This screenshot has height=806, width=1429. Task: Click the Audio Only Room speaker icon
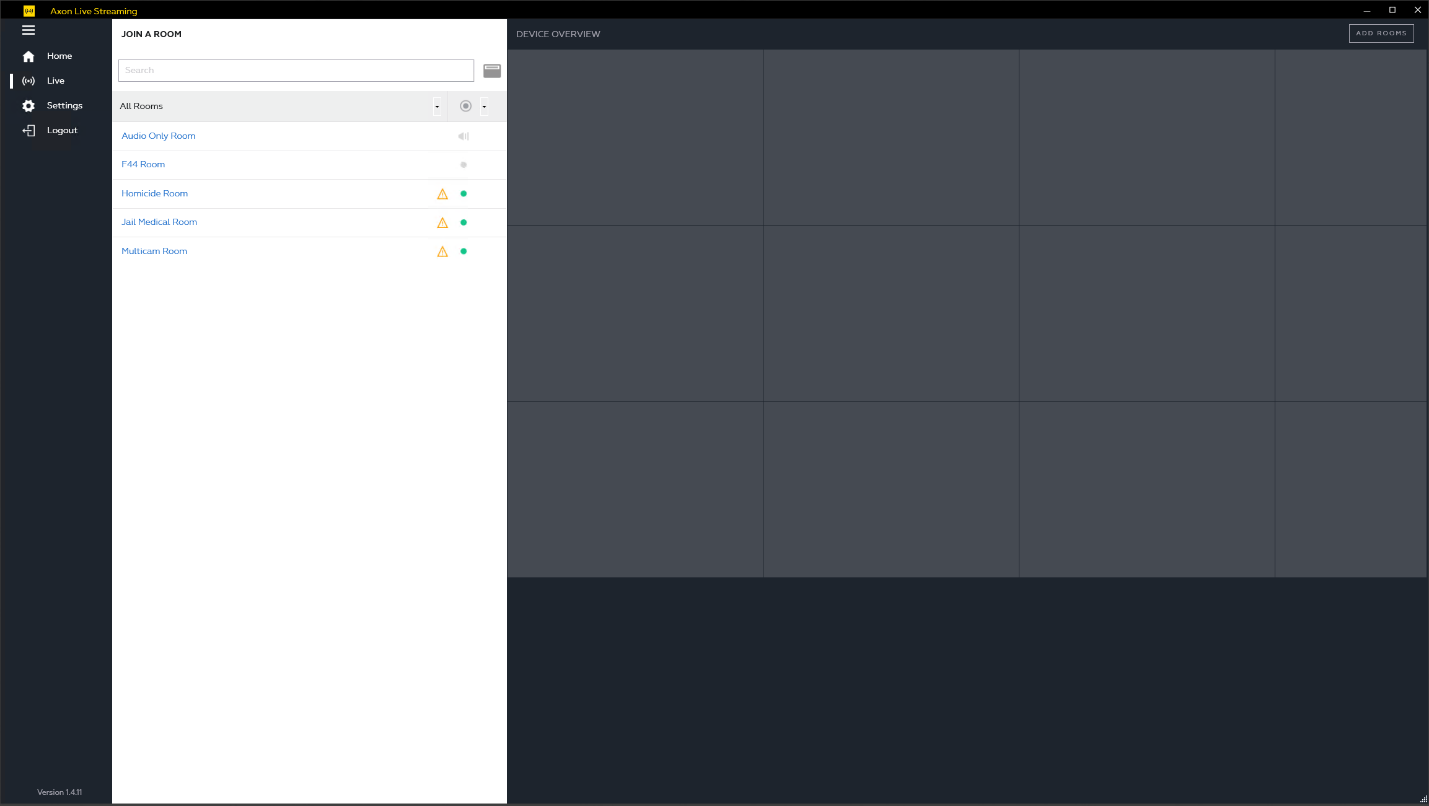[x=463, y=136]
